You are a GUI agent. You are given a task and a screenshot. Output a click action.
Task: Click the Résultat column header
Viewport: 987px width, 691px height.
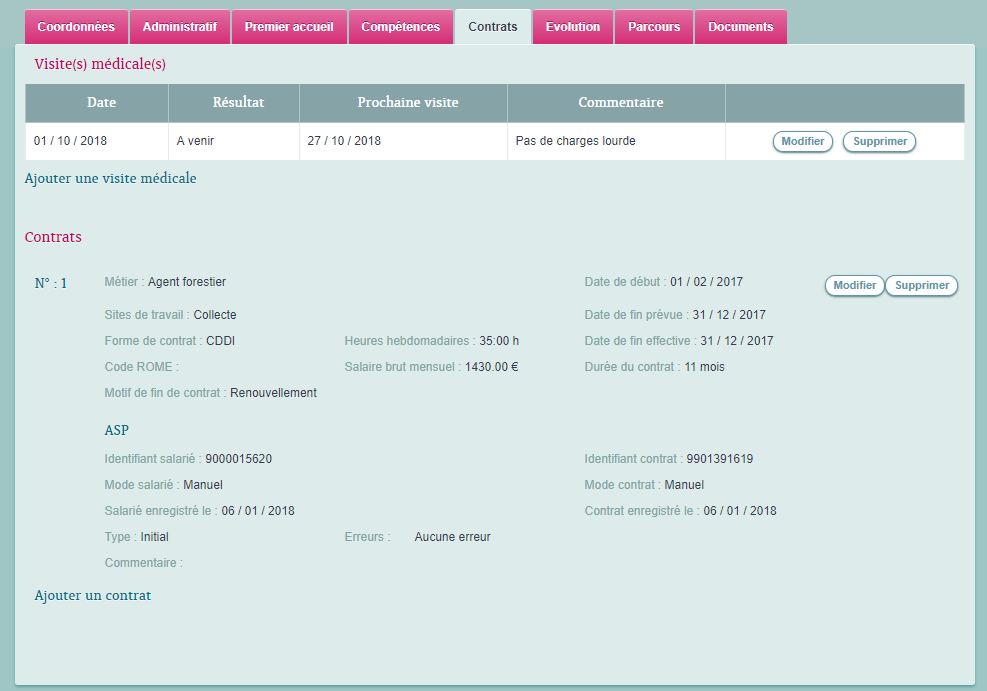click(238, 103)
